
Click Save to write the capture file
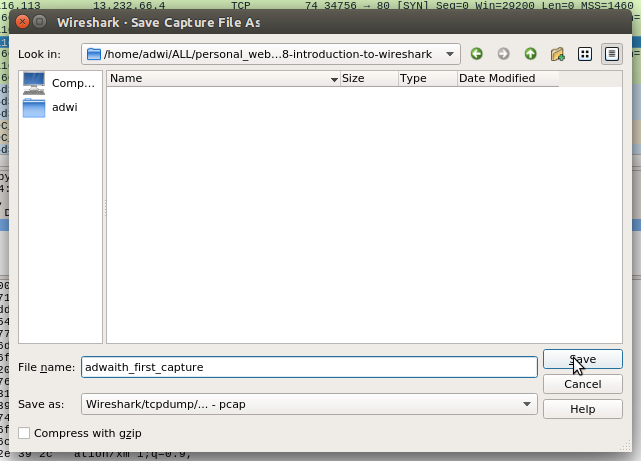pyautogui.click(x=583, y=359)
